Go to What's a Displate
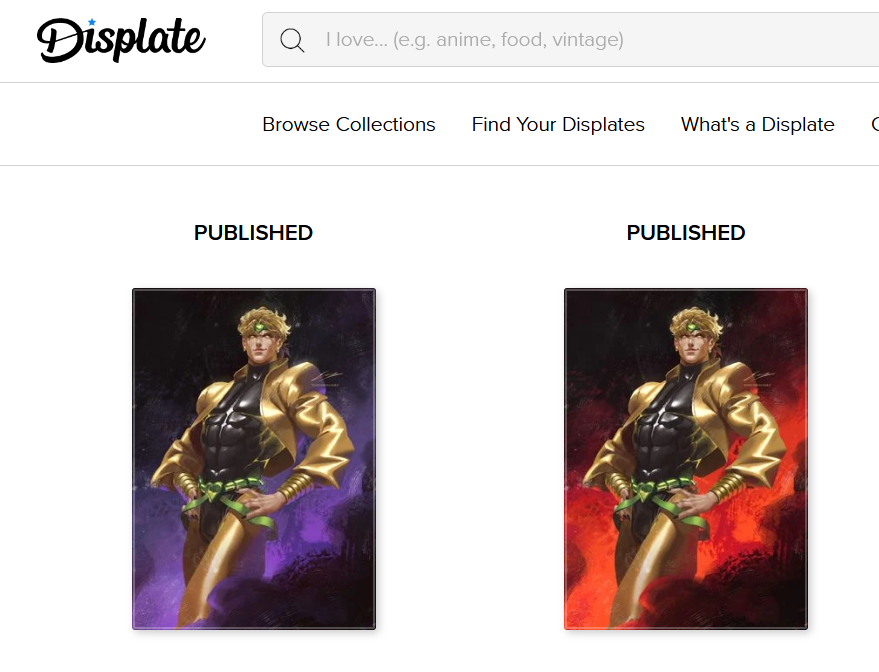Screen dimensions: 879x672 [x=757, y=124]
